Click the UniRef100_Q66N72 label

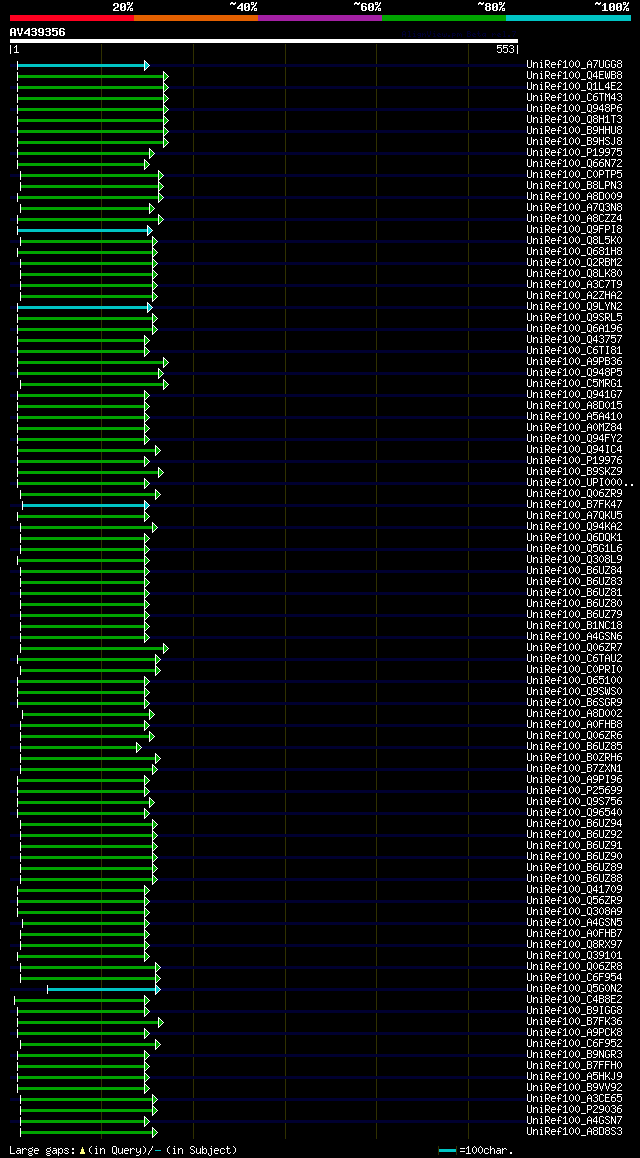point(574,163)
